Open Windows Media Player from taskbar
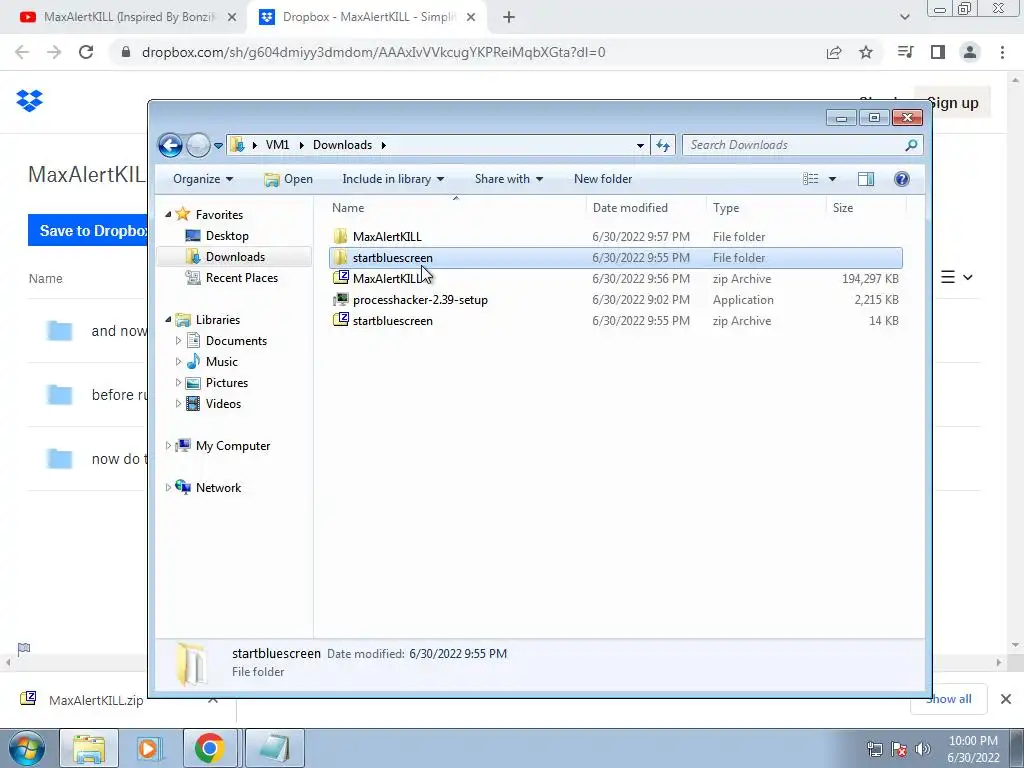The width and height of the screenshot is (1024, 768). point(150,748)
